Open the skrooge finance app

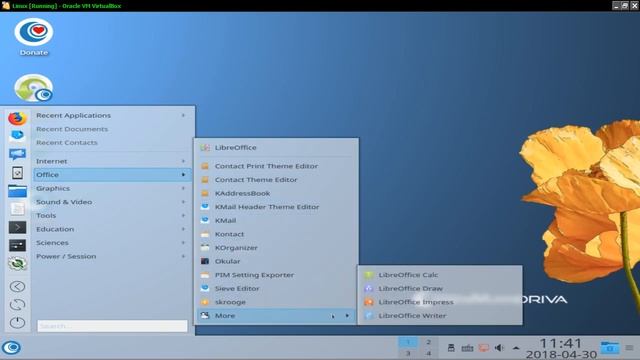[276, 302]
